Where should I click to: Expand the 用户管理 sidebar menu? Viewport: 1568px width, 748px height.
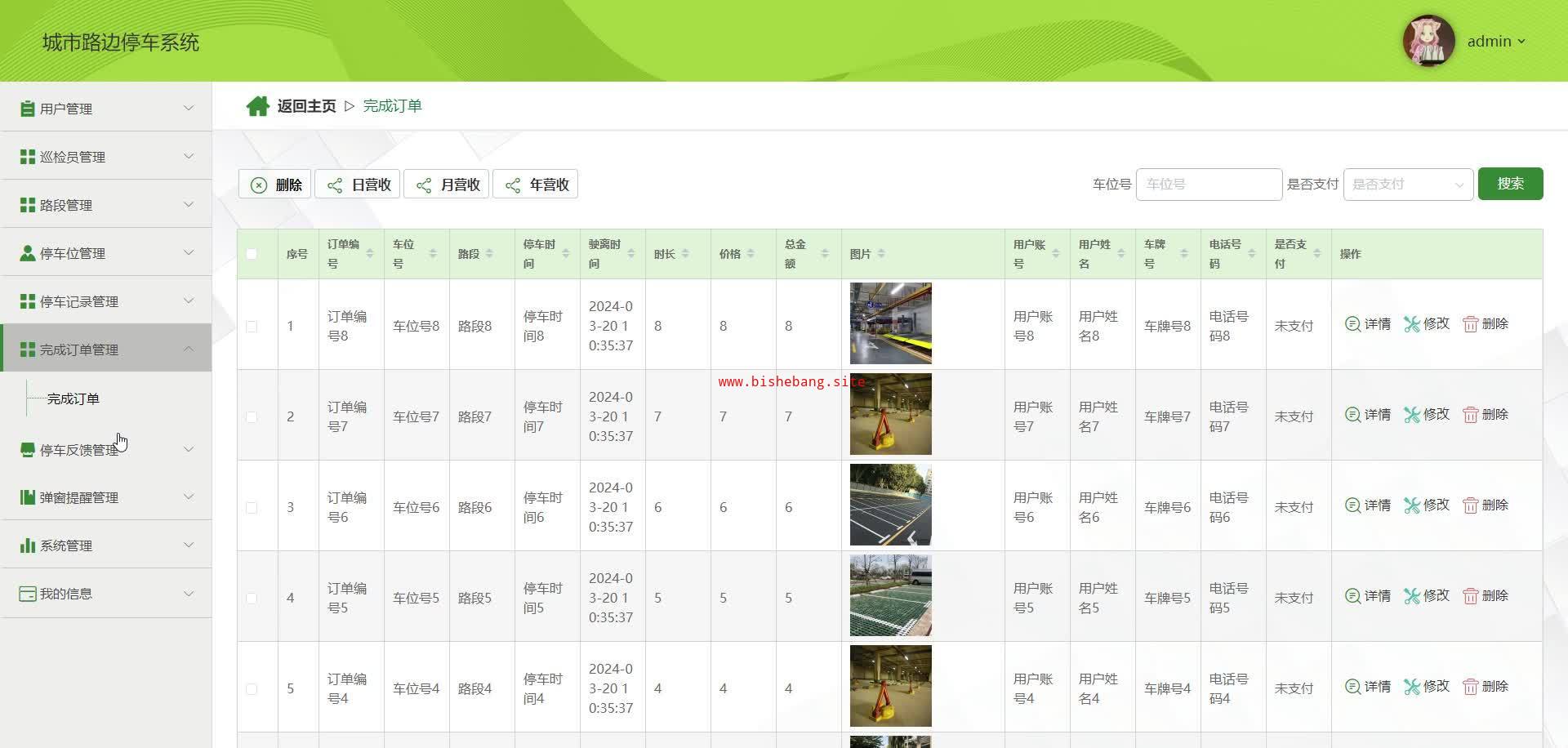click(106, 109)
